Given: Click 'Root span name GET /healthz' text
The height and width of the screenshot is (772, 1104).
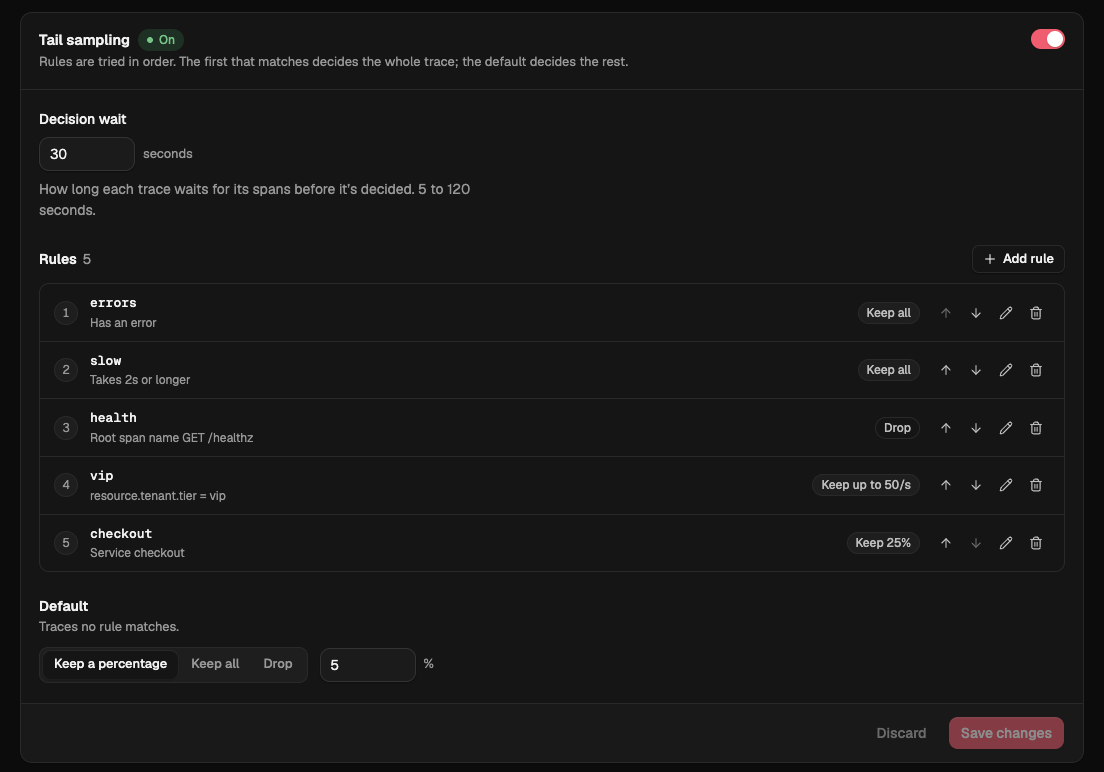Looking at the screenshot, I should [x=171, y=437].
